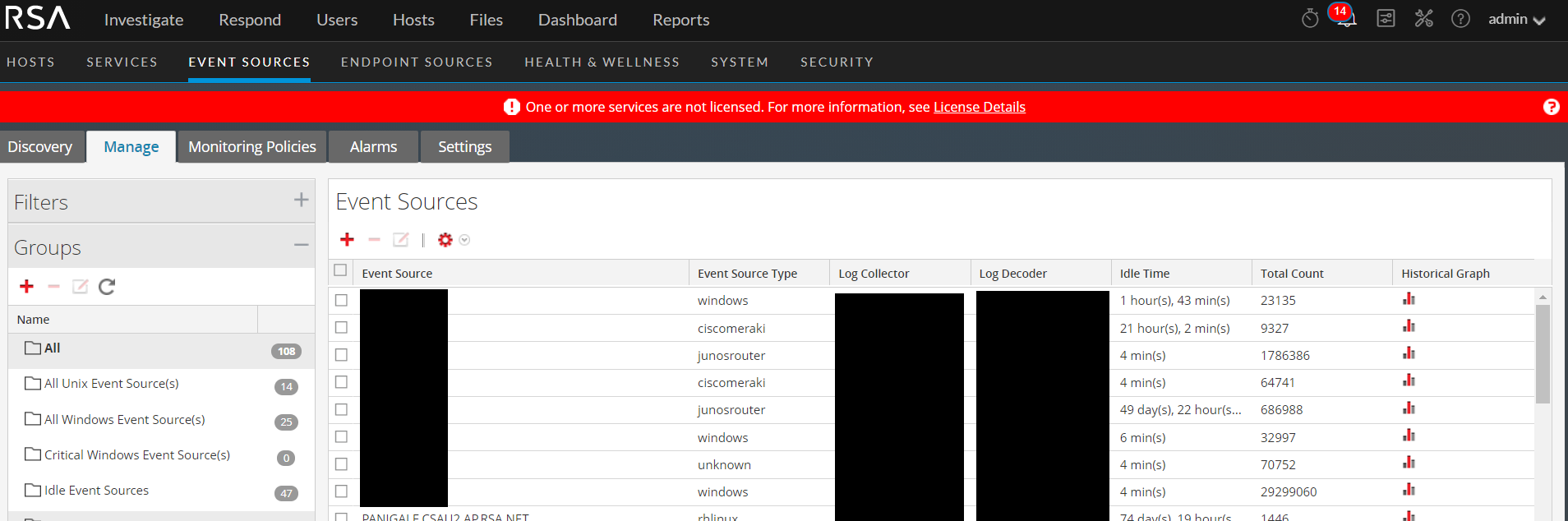Viewport: 1568px width, 521px height.
Task: Expand the Filters panel
Action: pyautogui.click(x=301, y=200)
